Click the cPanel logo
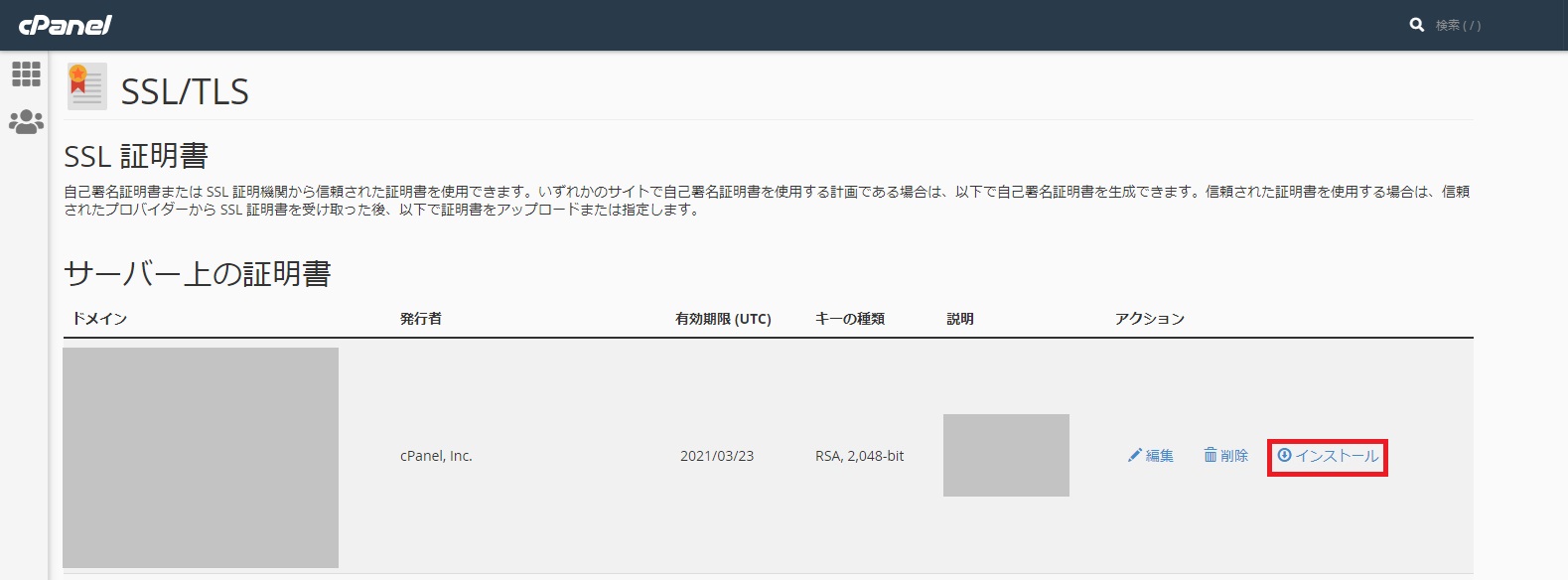Screen dimensions: 1568x580 66,25
